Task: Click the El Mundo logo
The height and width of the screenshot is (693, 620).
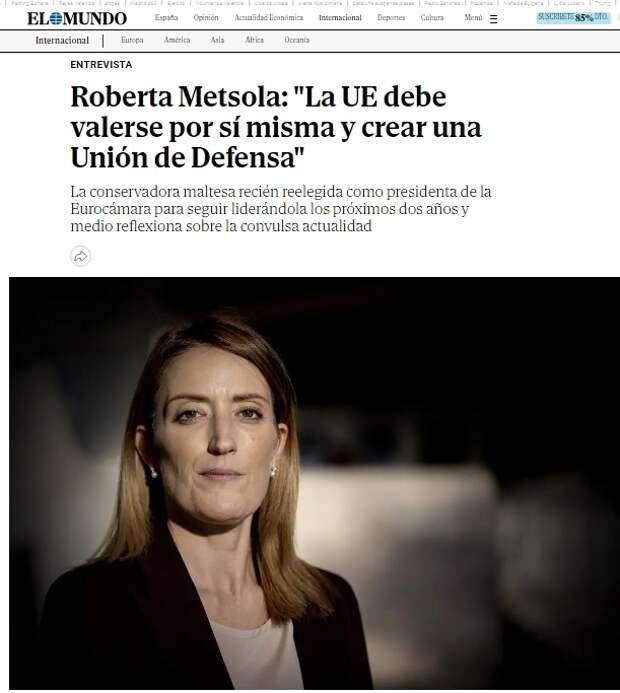Action: (77, 19)
